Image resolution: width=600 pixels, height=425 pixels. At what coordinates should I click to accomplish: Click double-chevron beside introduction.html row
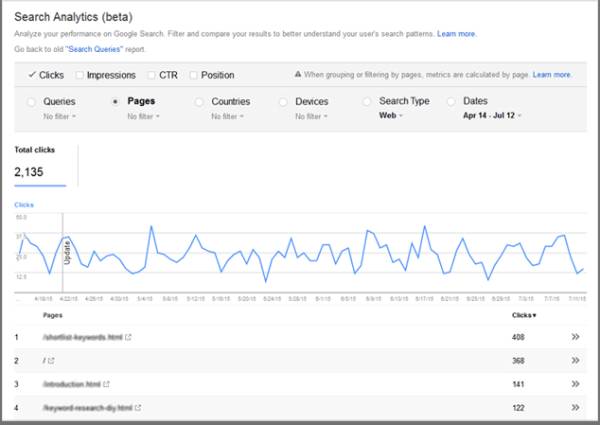pyautogui.click(x=575, y=383)
